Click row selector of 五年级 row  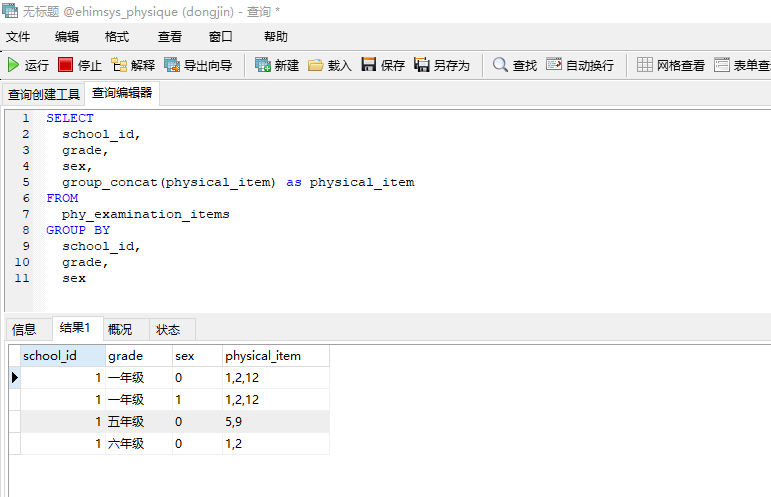point(15,422)
